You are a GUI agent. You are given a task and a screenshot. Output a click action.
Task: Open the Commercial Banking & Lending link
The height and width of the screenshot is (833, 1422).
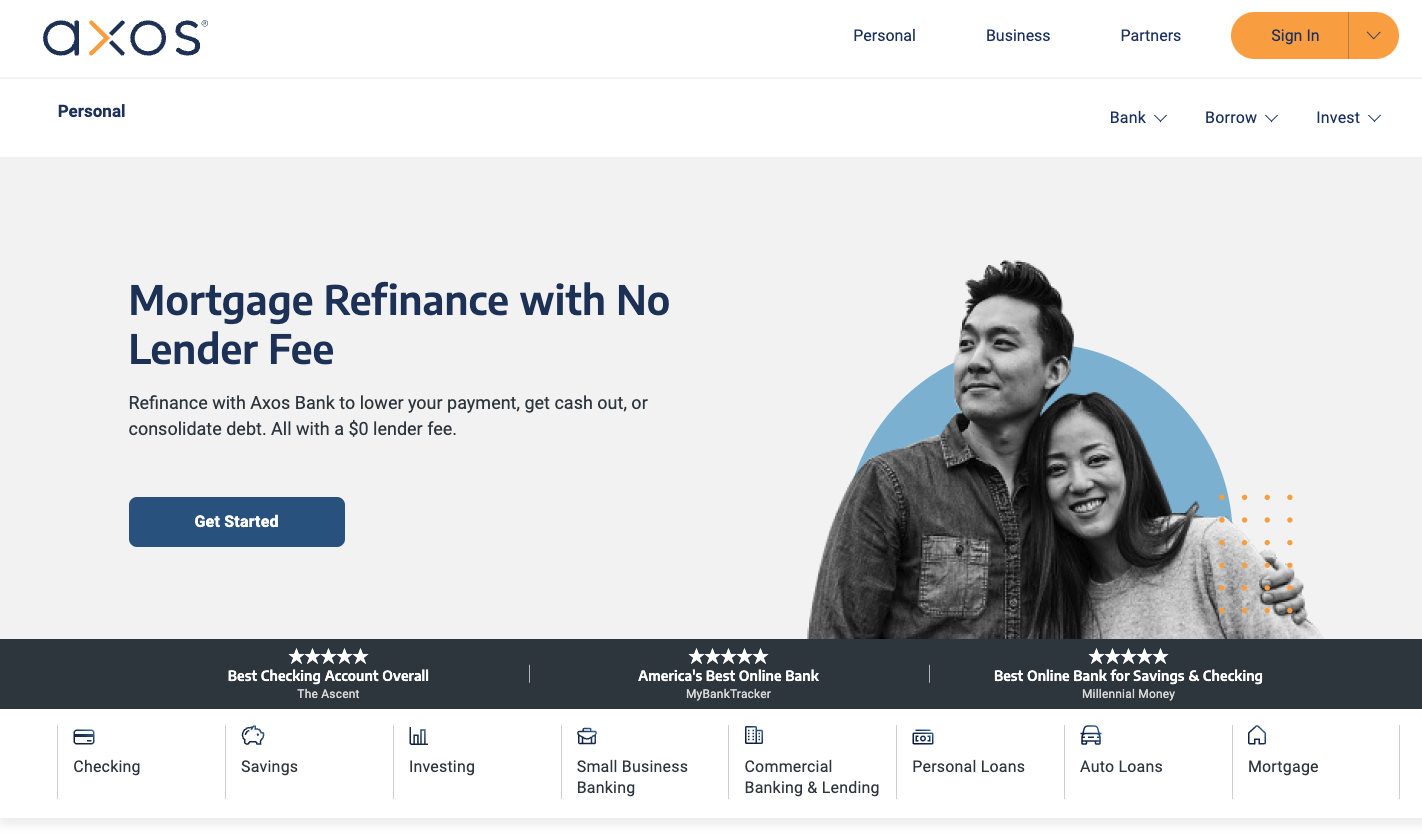click(812, 777)
